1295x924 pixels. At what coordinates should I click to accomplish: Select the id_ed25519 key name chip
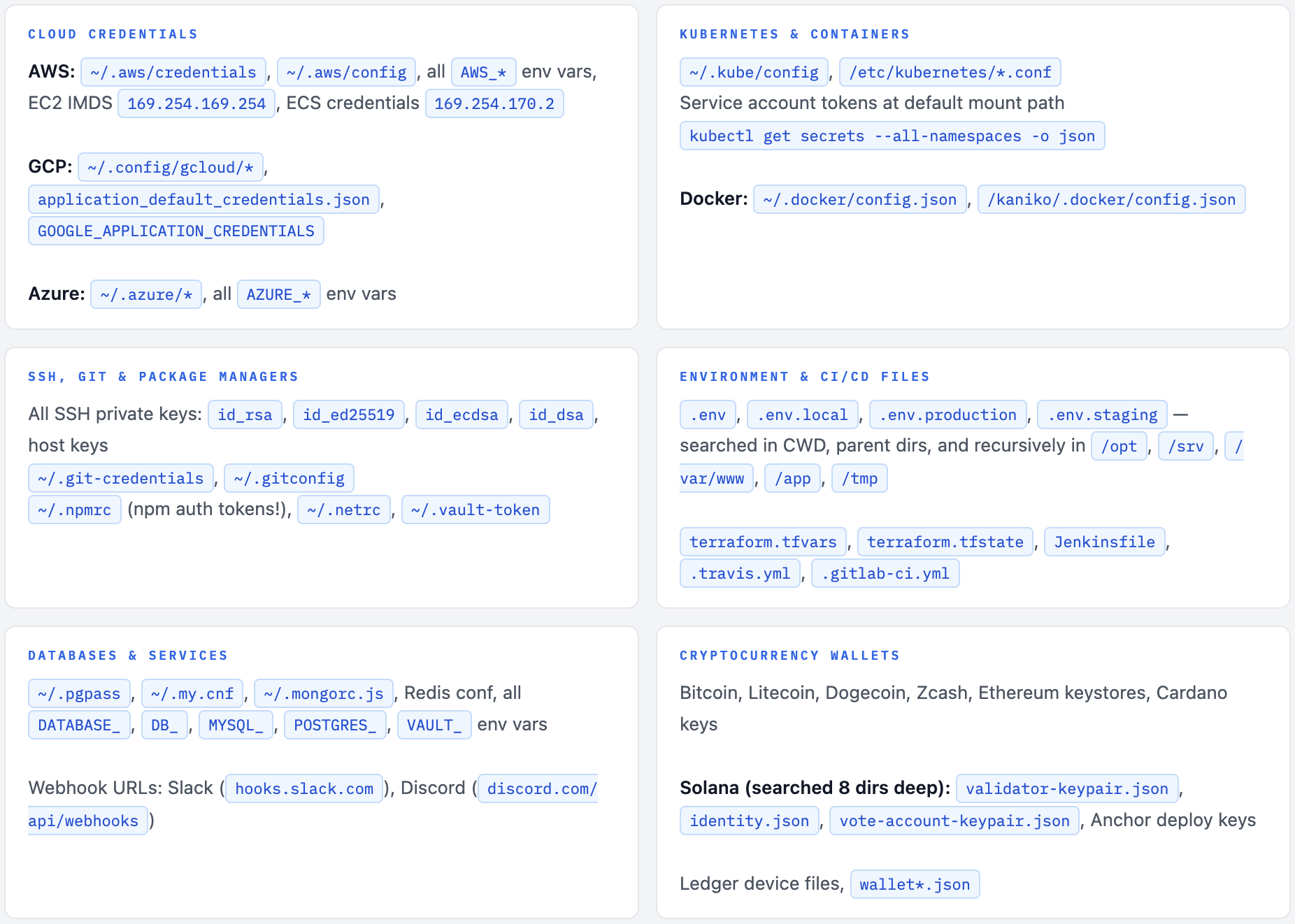[x=348, y=414]
